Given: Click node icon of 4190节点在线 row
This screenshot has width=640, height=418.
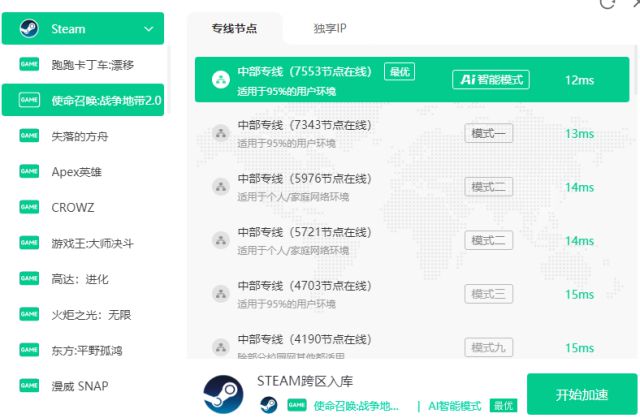Looking at the screenshot, I should pos(221,347).
